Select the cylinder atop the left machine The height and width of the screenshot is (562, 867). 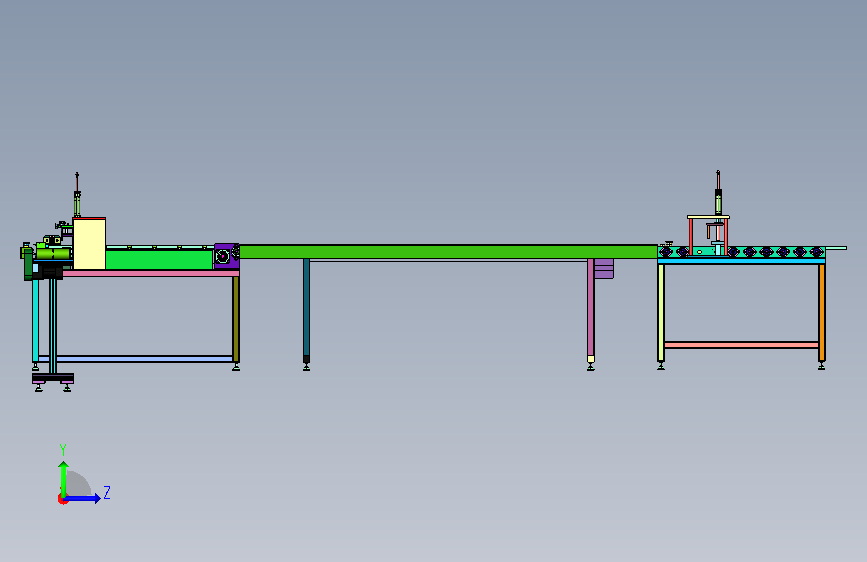pyautogui.click(x=77, y=204)
